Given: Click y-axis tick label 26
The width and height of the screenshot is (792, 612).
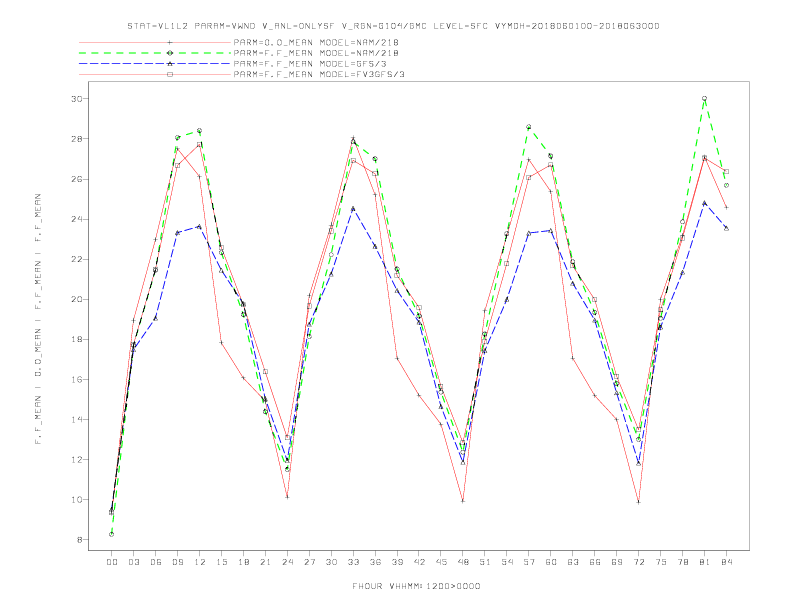Looking at the screenshot, I should 77,179.
